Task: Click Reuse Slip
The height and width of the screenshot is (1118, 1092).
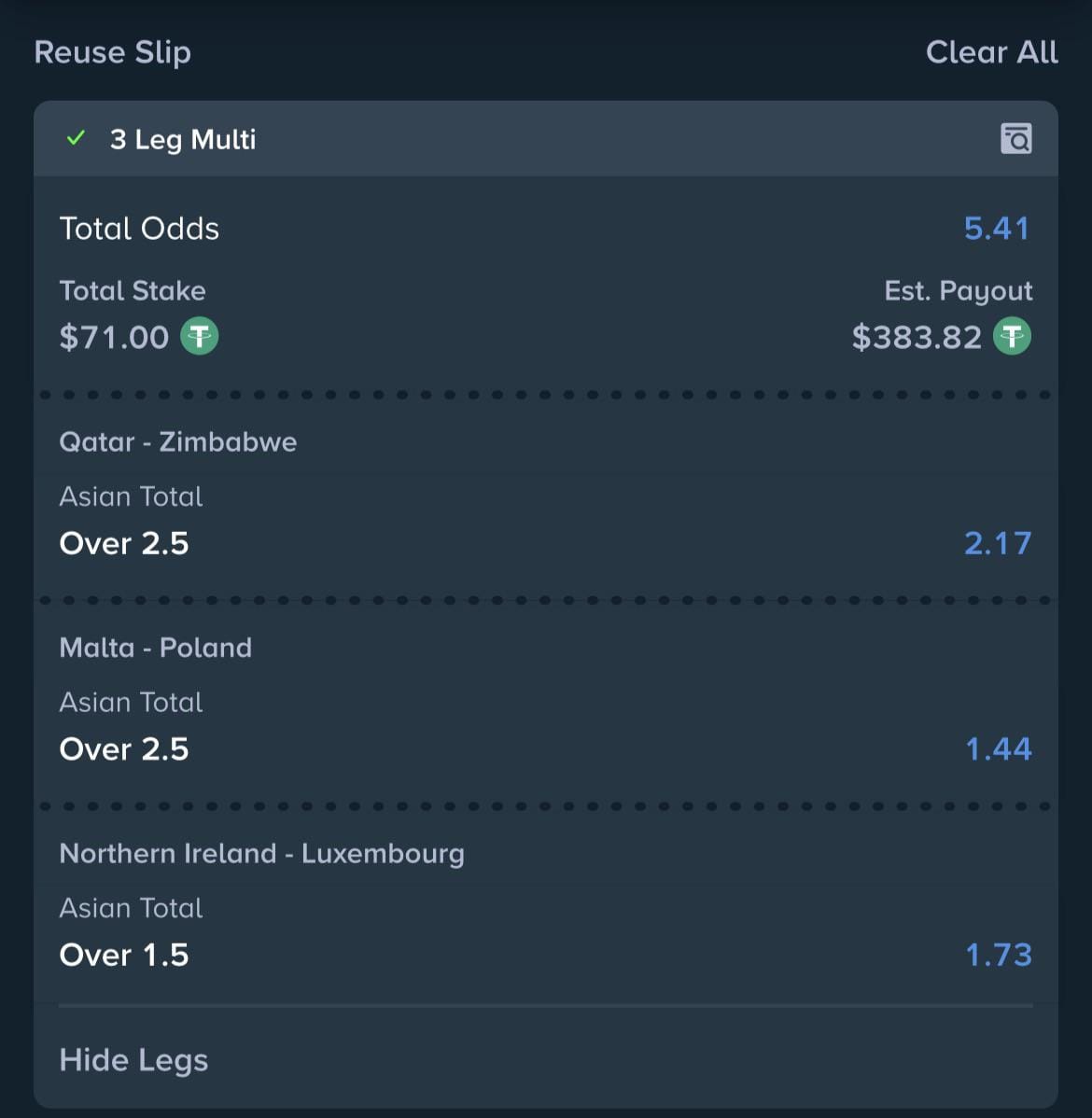Action: 112,52
